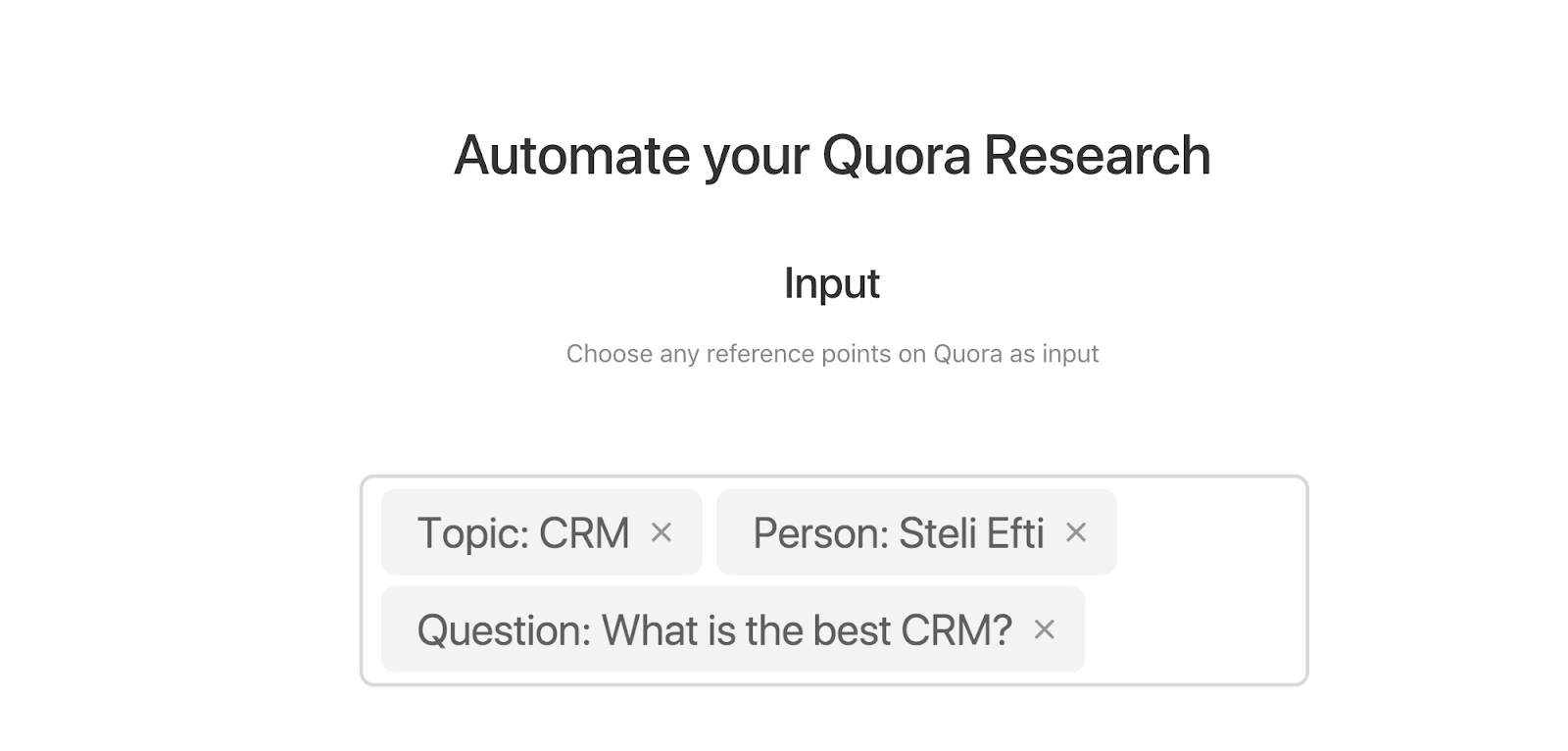Focus the input field right of Steli Efti tag
Screen dimensions: 1568x751
coord(1210,532)
